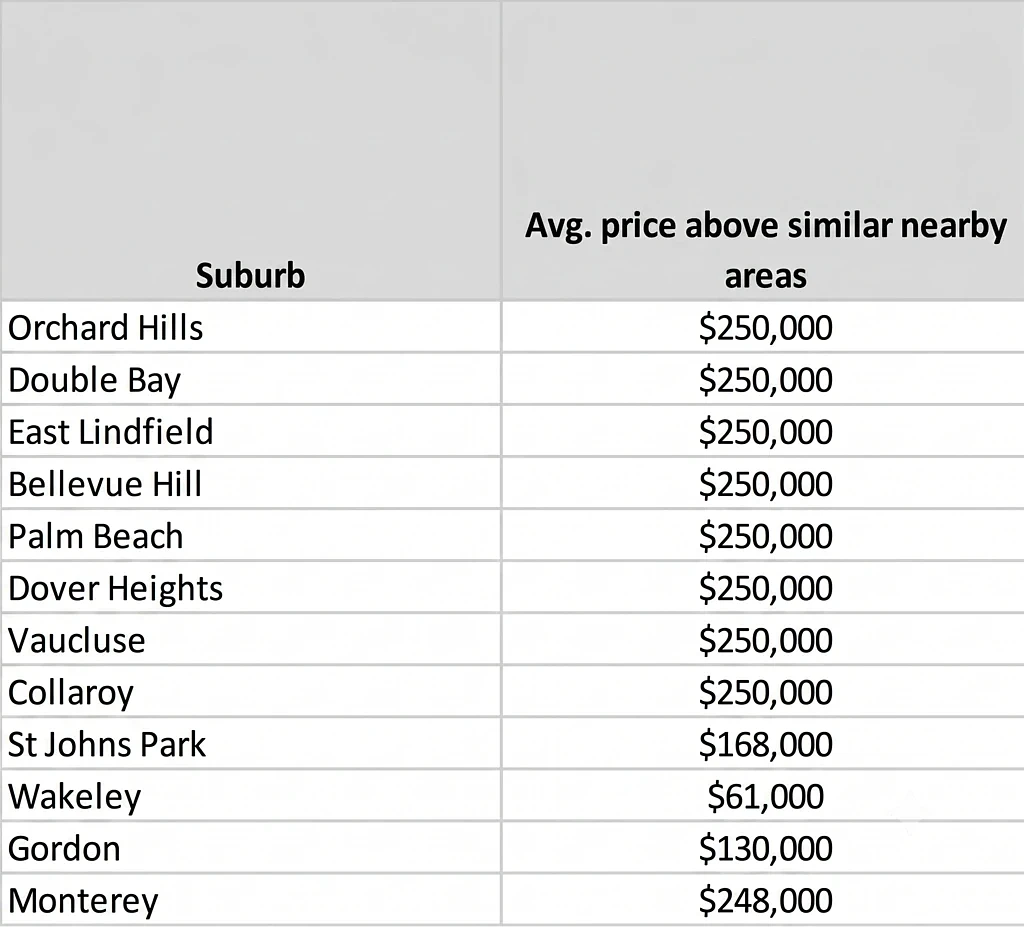Click the $168,000 price cell
The height and width of the screenshot is (927, 1024).
[x=763, y=743]
